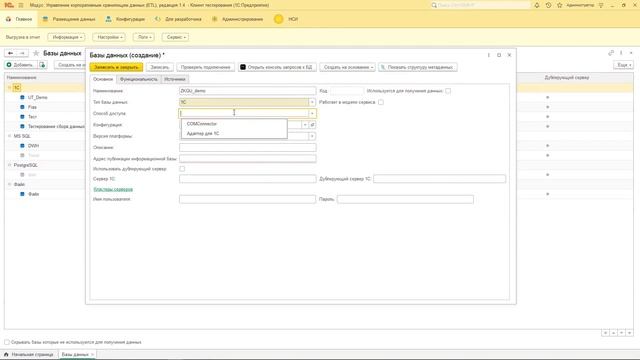Open the Размещение данных section
640x360 pixels.
click(x=69, y=19)
